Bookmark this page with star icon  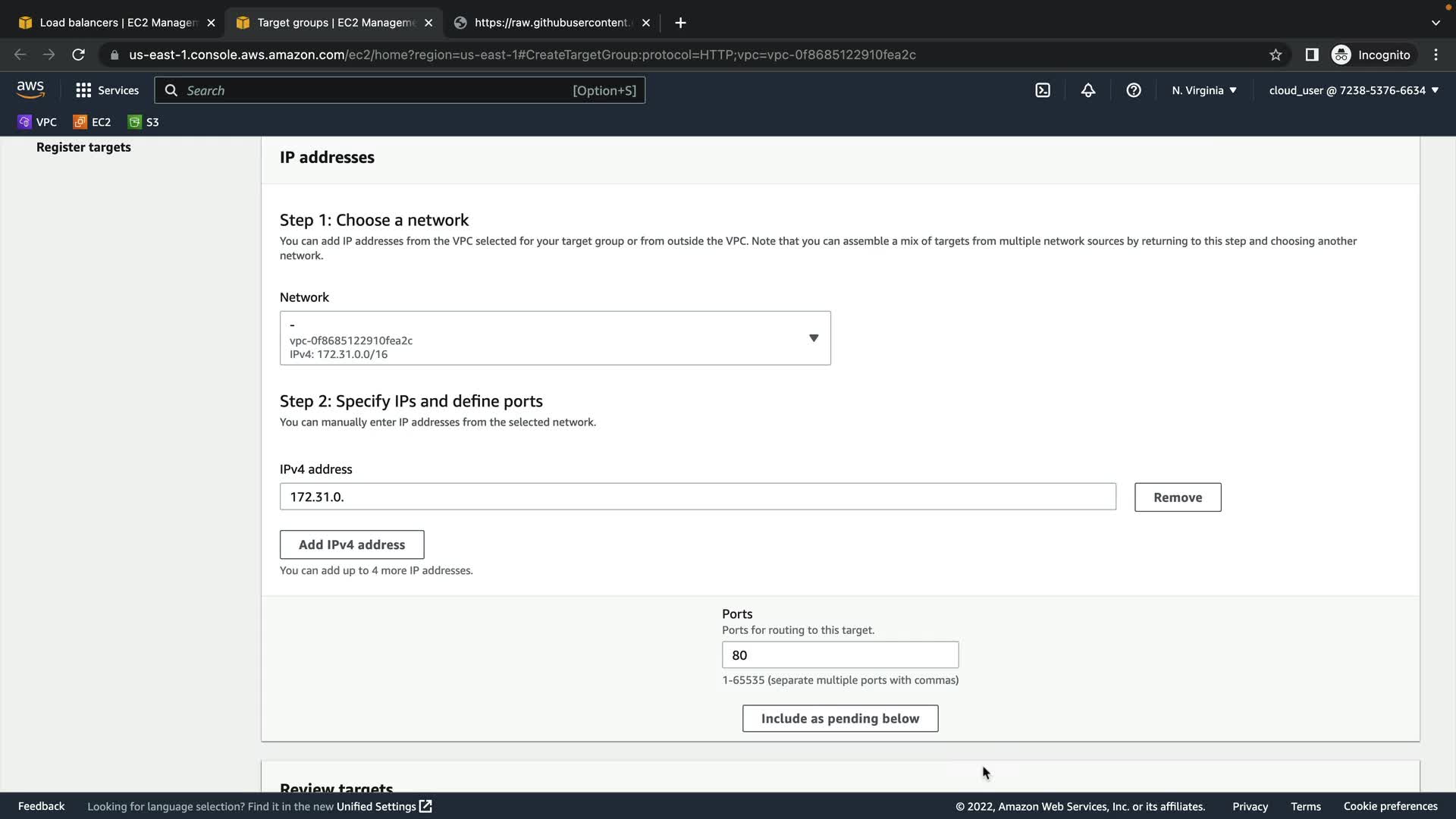(1276, 55)
